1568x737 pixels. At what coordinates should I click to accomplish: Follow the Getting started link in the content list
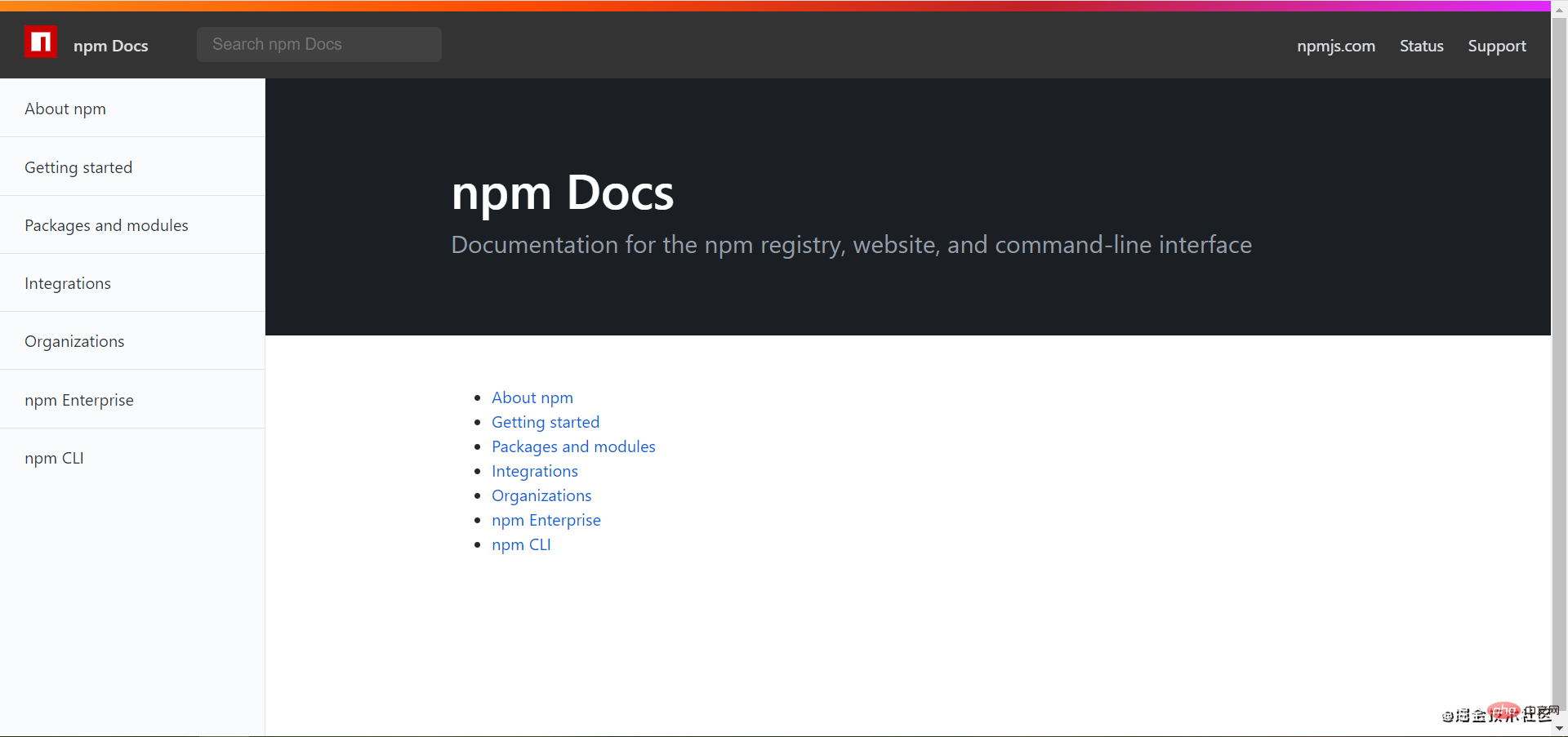[546, 422]
